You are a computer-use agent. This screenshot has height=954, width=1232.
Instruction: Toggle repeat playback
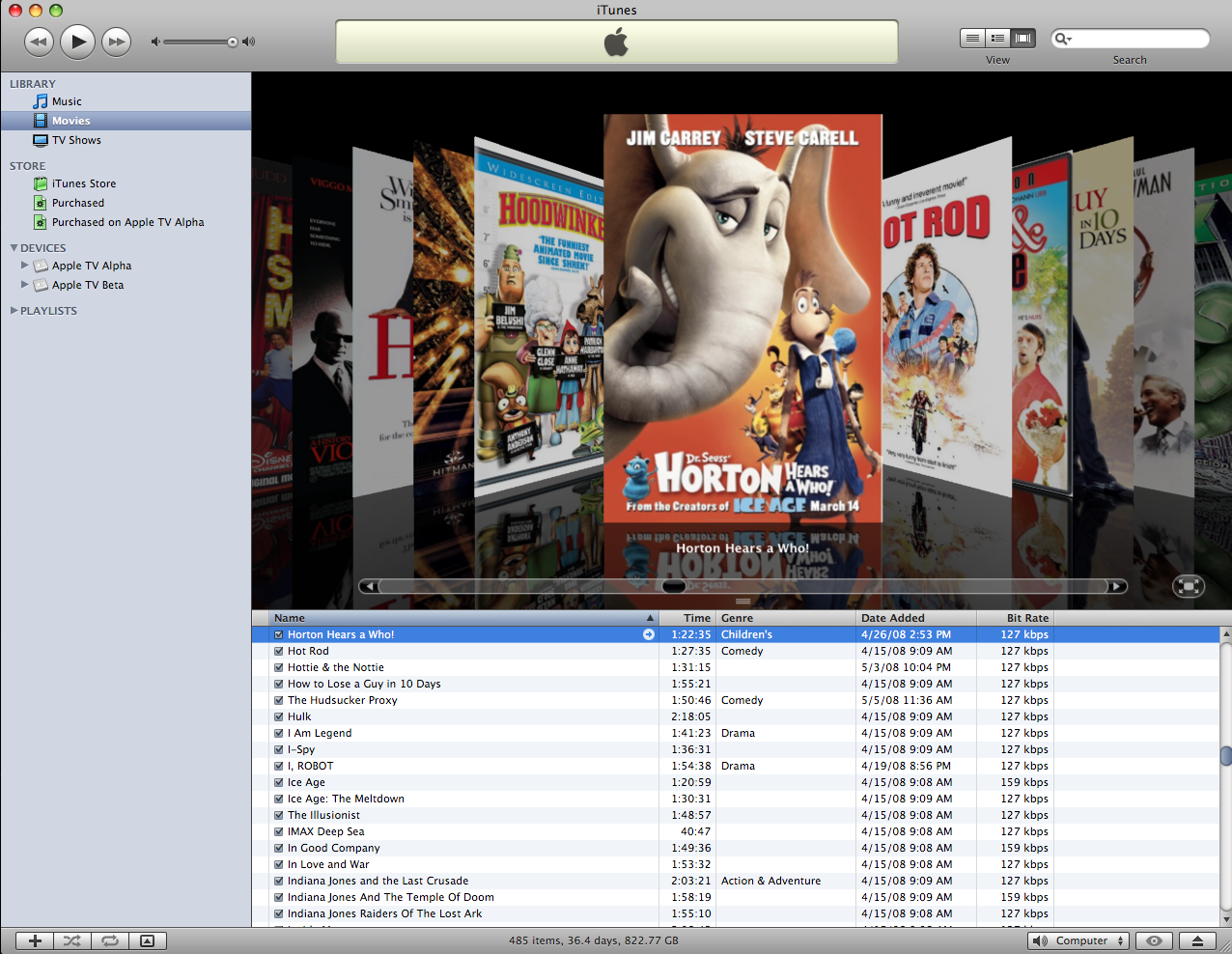(x=110, y=940)
